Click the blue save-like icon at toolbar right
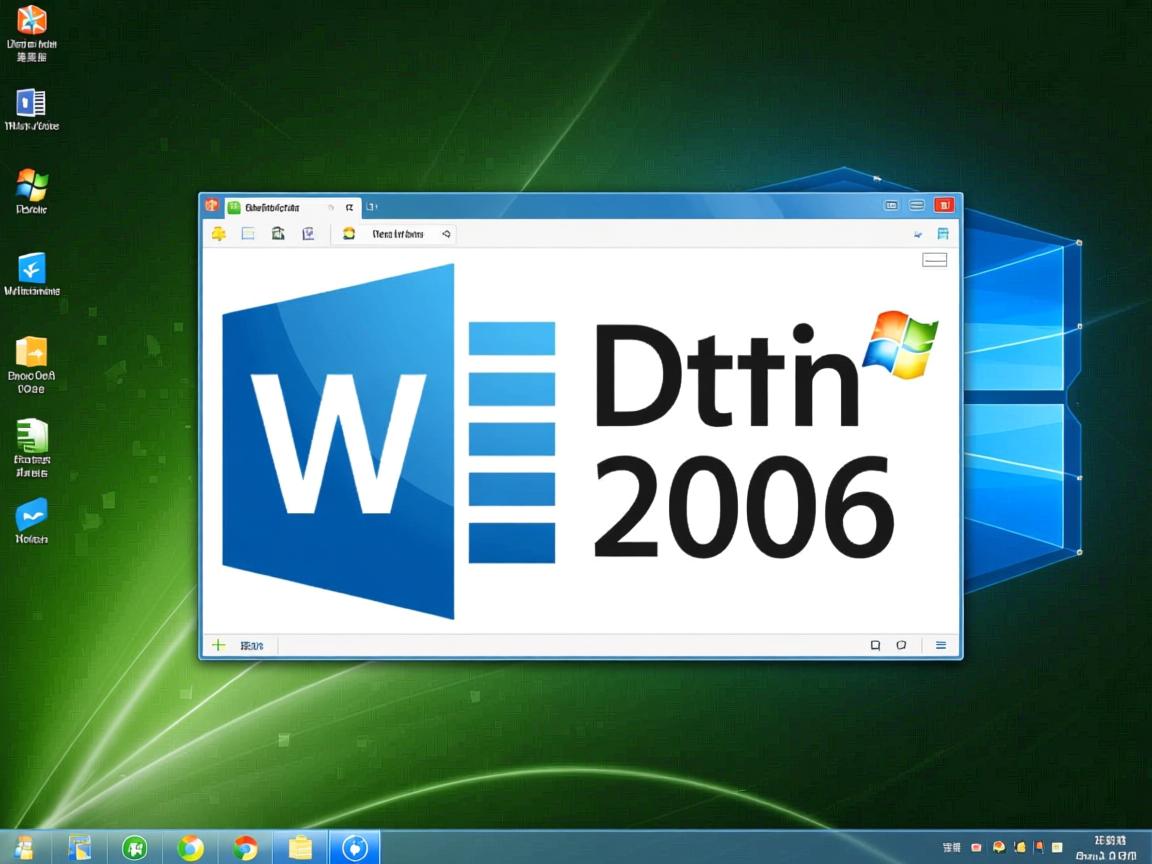 [942, 234]
